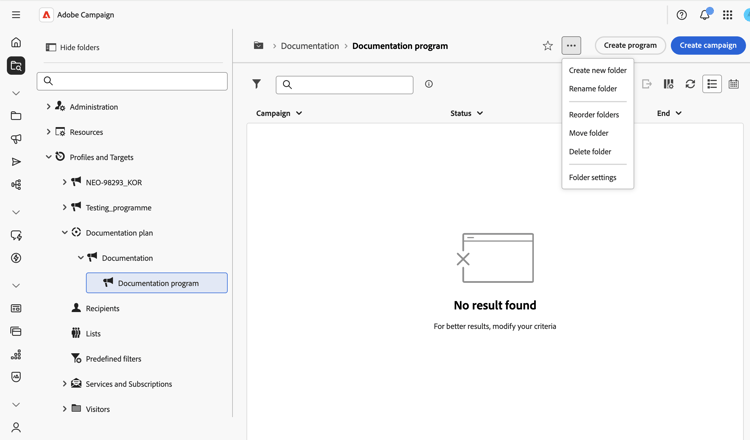Open Predefined filters tree item
Image resolution: width=750 pixels, height=440 pixels.
pos(113,359)
